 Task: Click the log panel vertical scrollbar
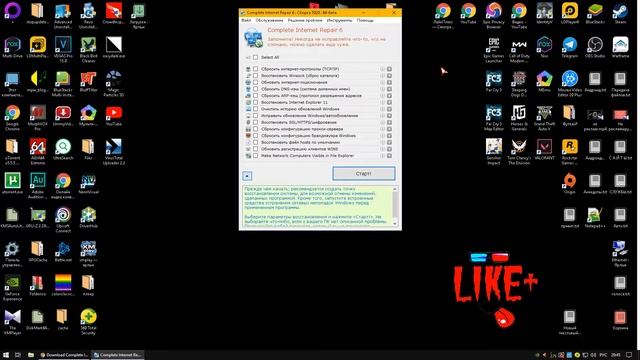click(395, 206)
